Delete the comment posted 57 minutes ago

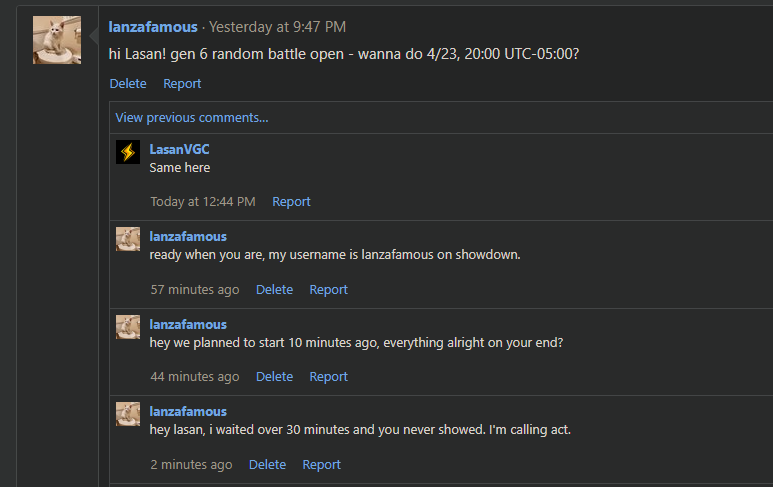click(274, 290)
